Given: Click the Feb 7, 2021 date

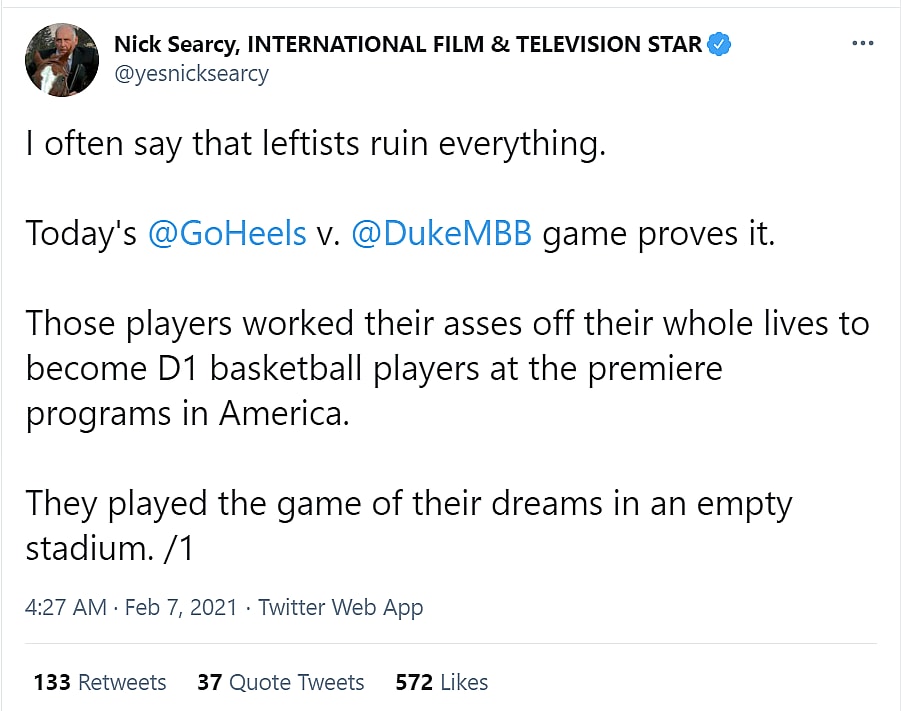Looking at the screenshot, I should [x=181, y=607].
